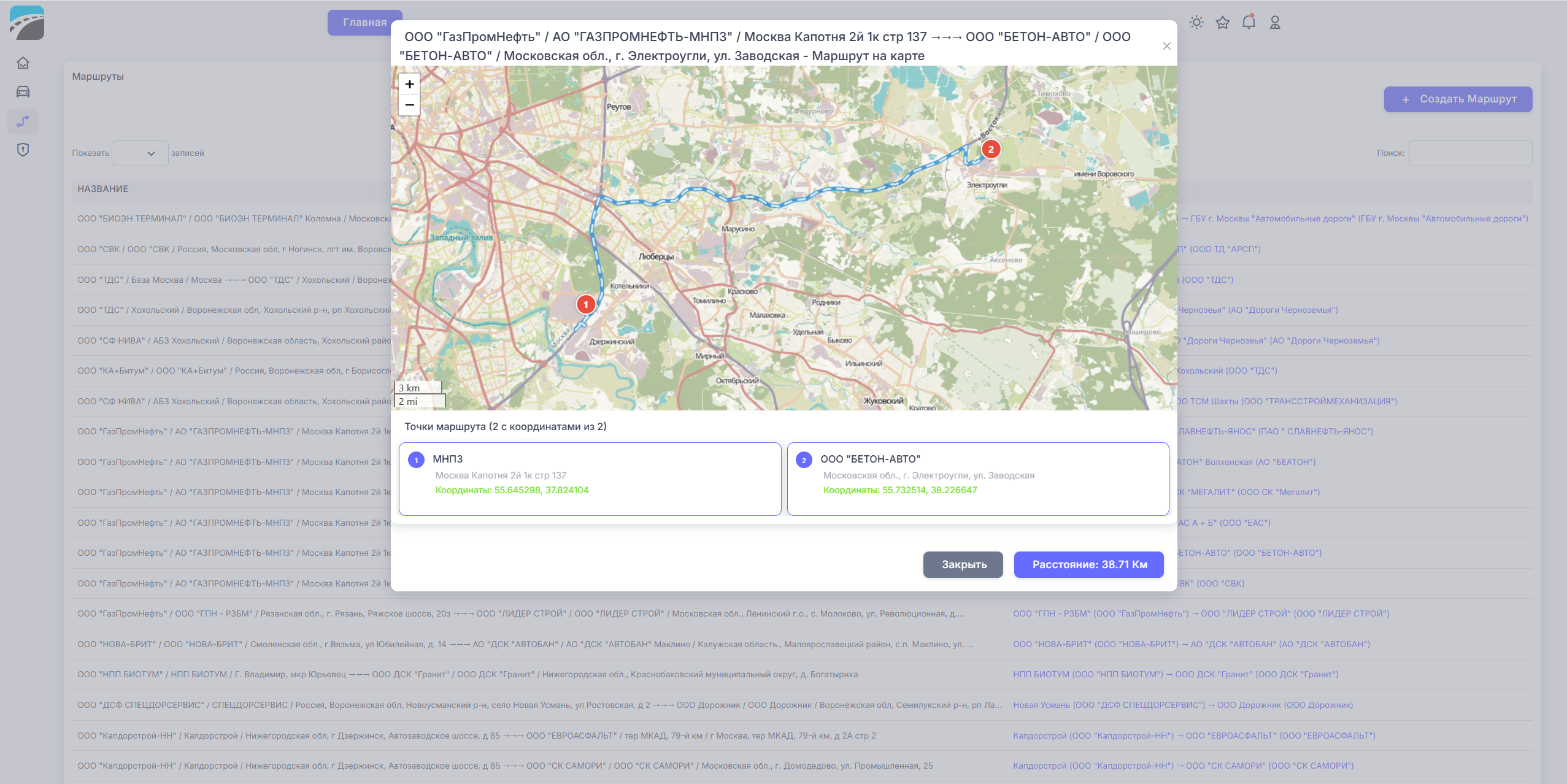This screenshot has height=784, width=1567.
Task: Click the road logo icon
Action: (x=27, y=23)
